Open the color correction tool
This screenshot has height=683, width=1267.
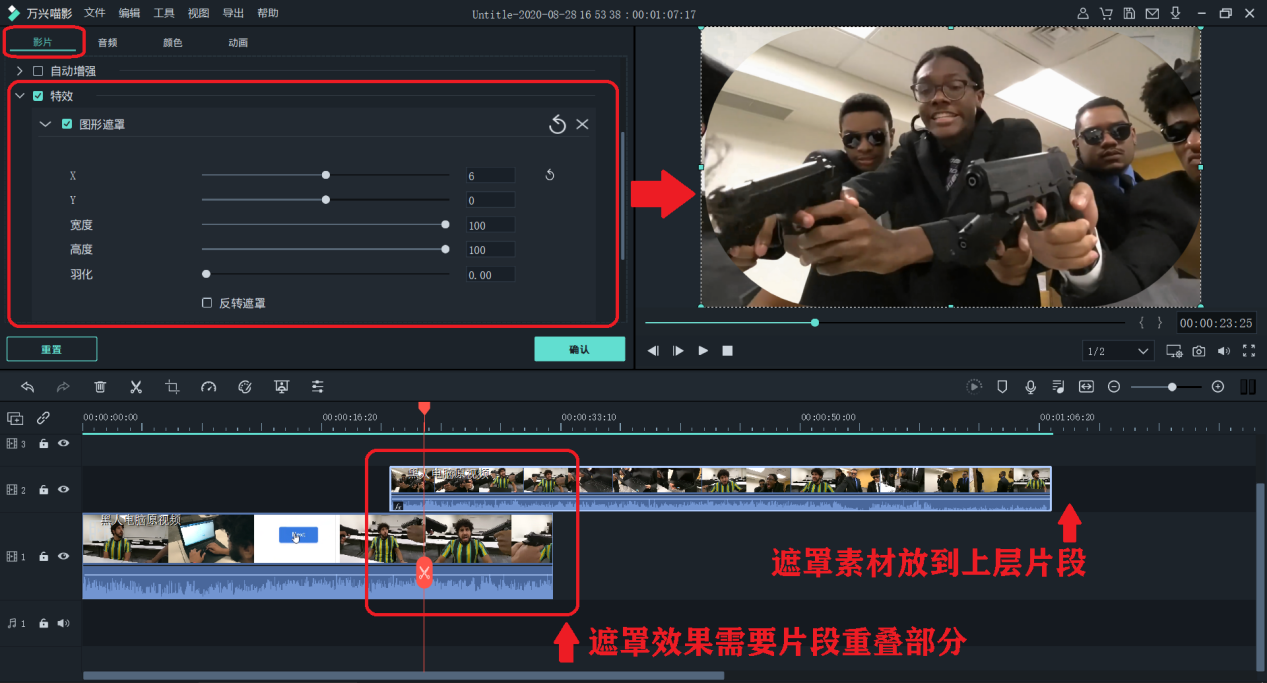click(245, 387)
